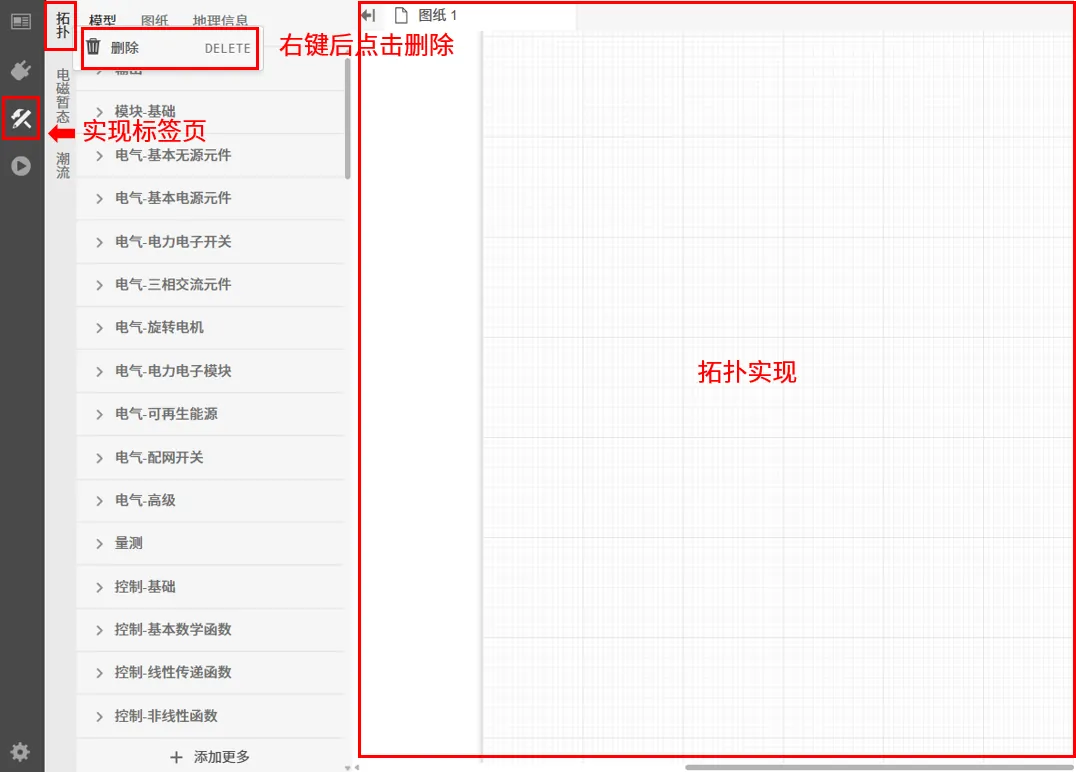Screen dimensions: 1076x772
Task: Collapse the panel using the left-arrow icon
Action: 366,15
